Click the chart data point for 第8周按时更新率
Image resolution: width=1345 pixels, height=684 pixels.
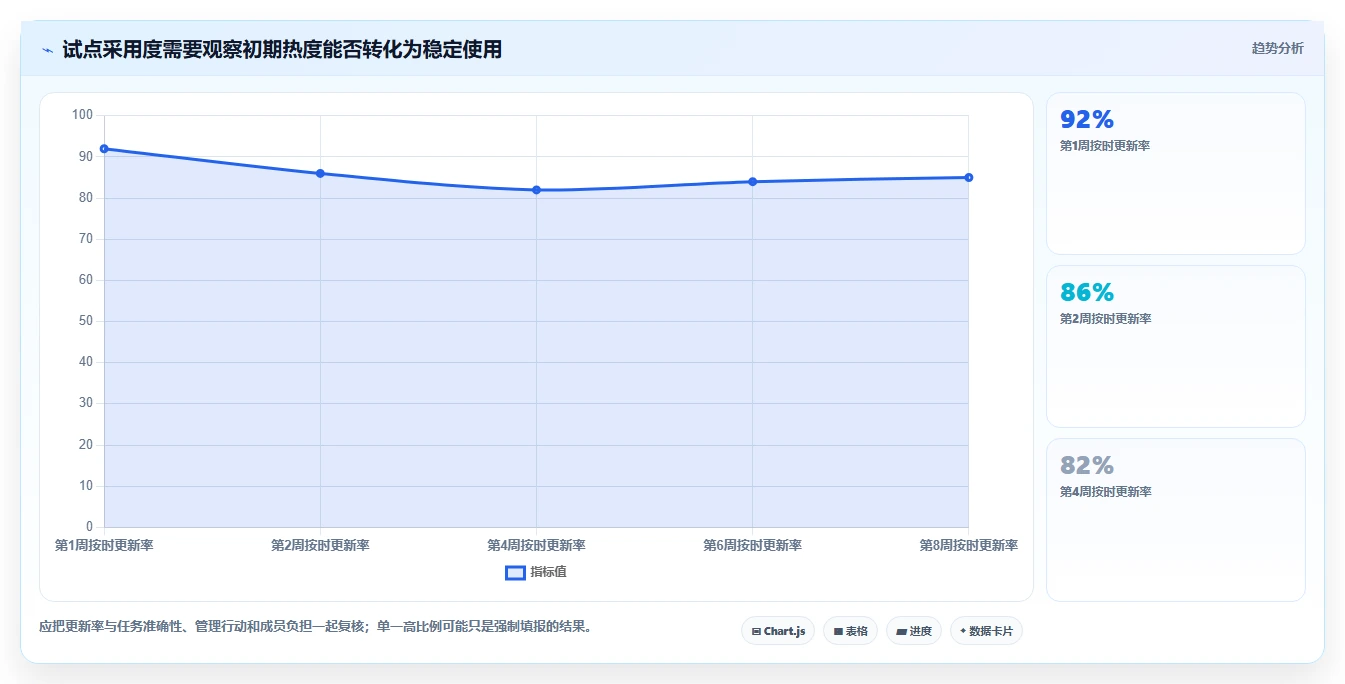point(968,178)
